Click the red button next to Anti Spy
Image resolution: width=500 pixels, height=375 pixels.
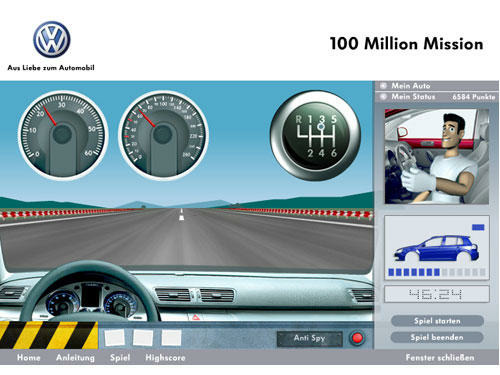click(x=357, y=338)
